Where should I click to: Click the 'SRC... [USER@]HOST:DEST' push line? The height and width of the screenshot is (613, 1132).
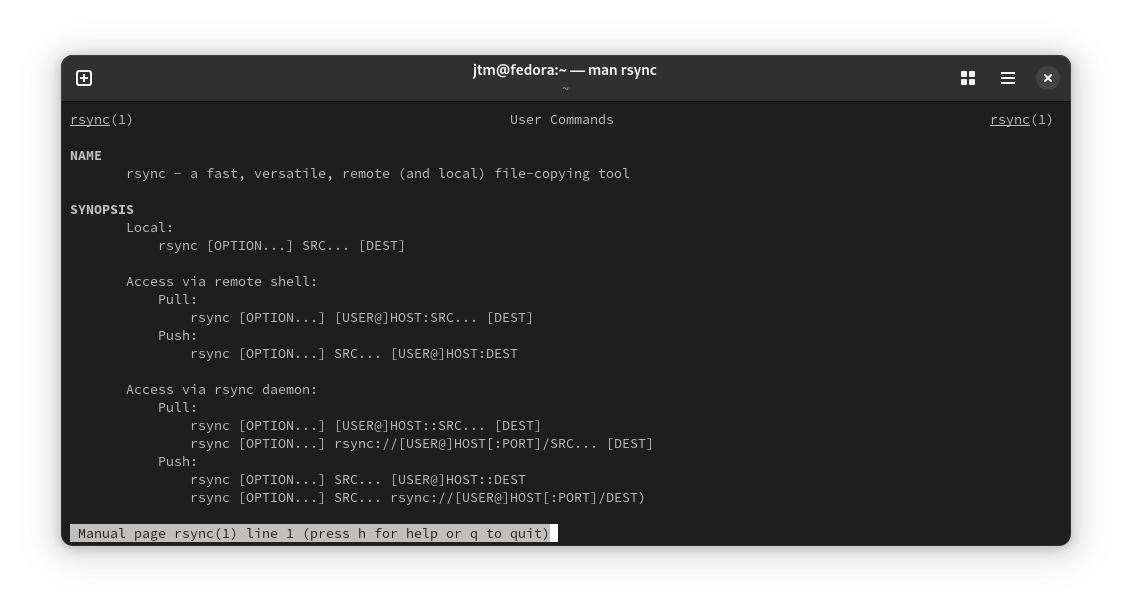(354, 354)
